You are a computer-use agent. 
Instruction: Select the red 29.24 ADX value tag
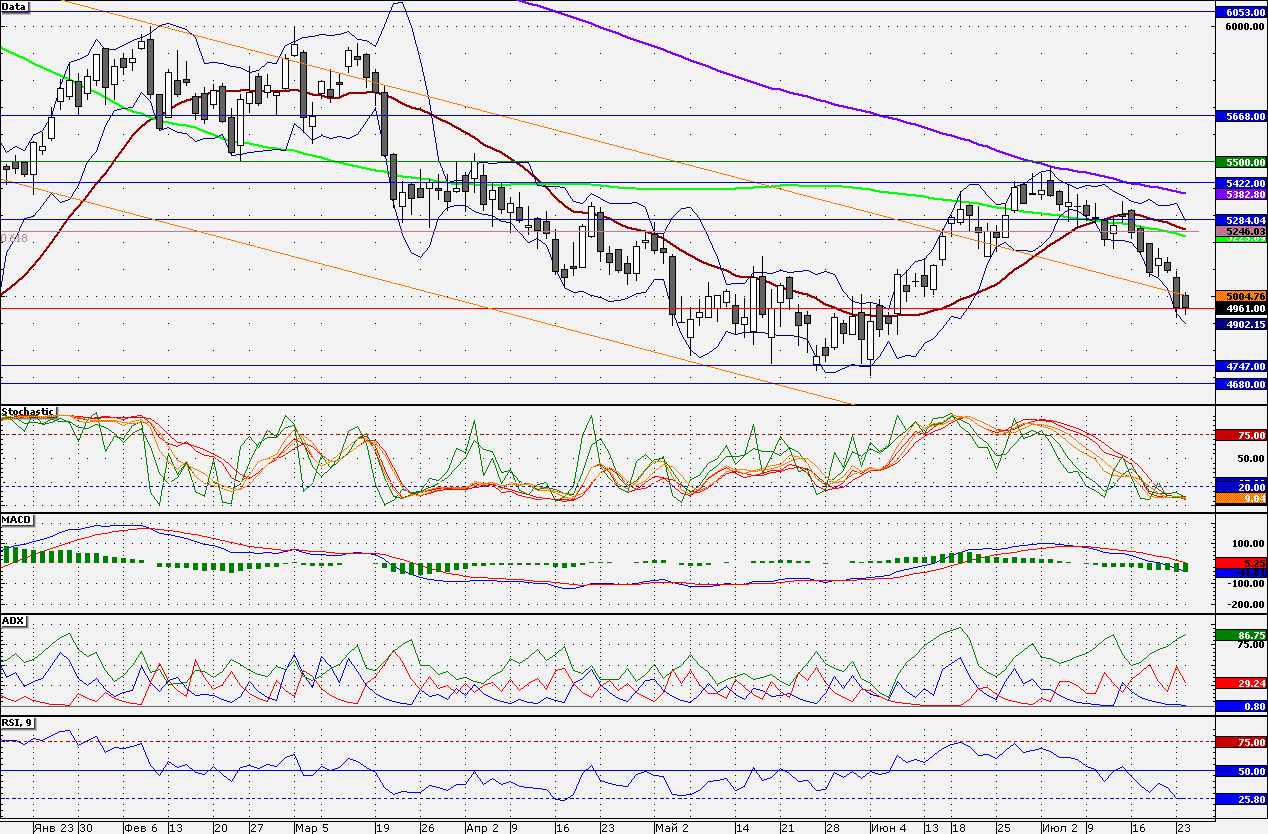pos(1240,682)
